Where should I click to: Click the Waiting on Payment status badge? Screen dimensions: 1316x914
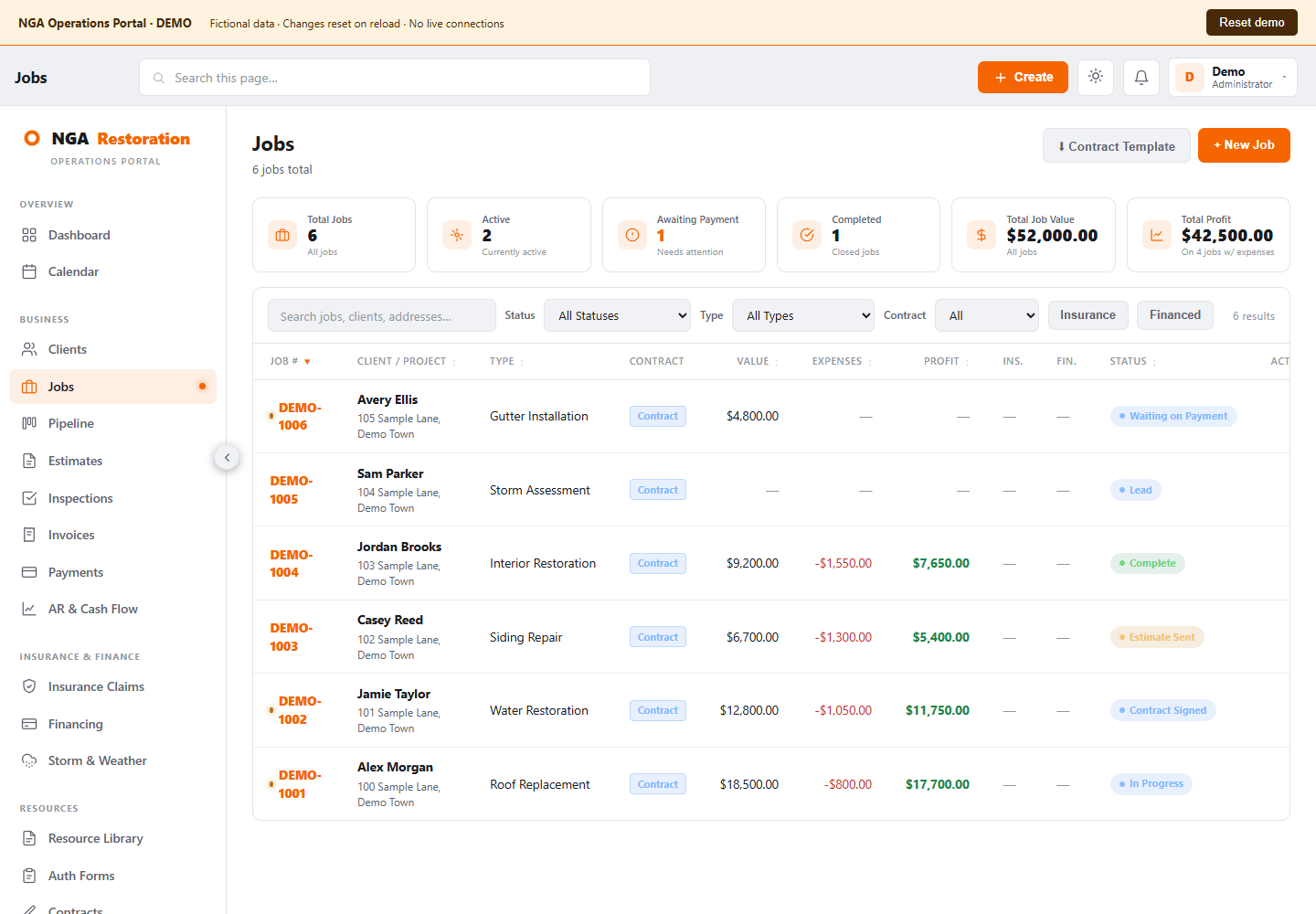pos(1173,416)
